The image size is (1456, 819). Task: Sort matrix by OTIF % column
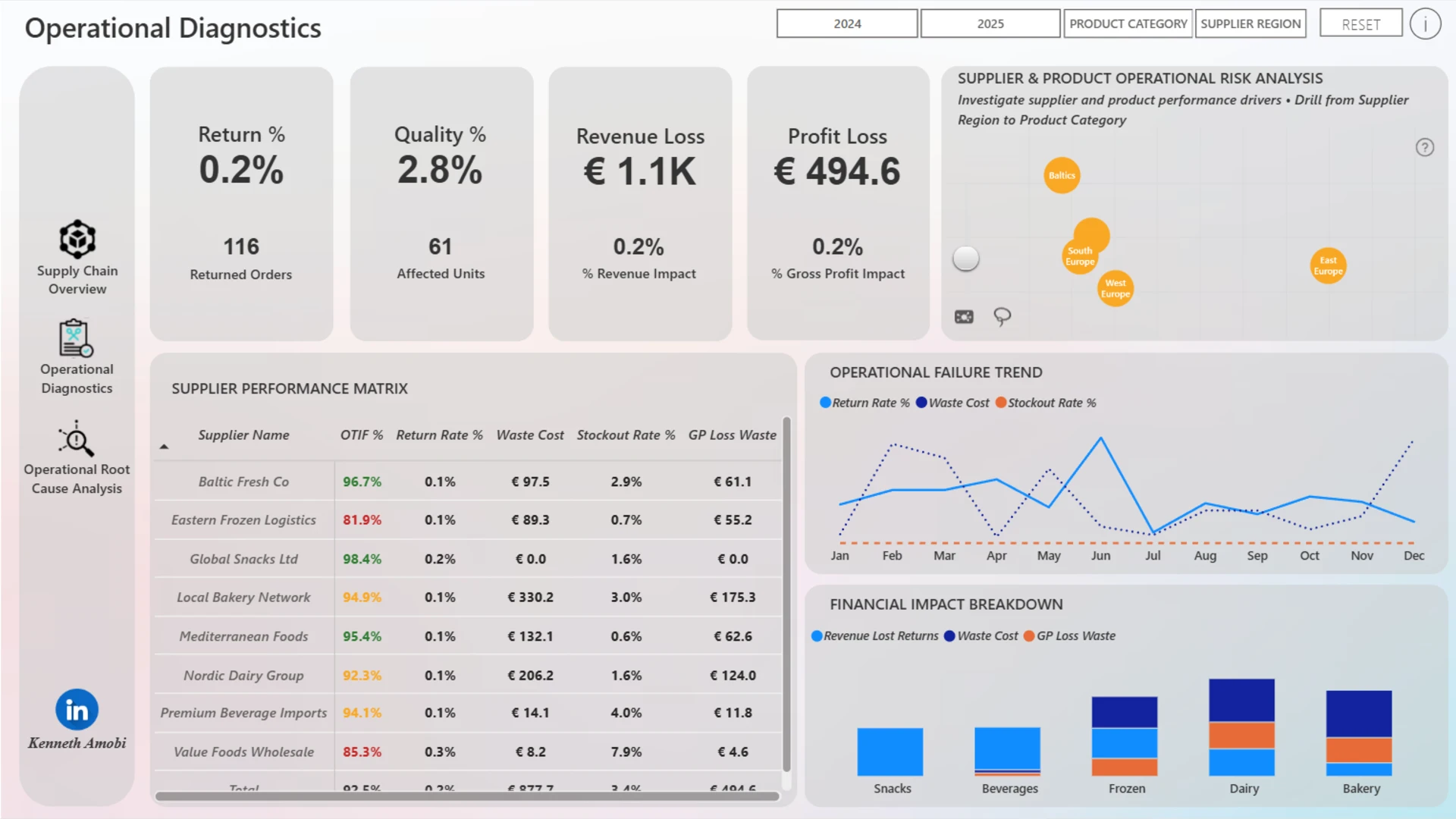[361, 435]
